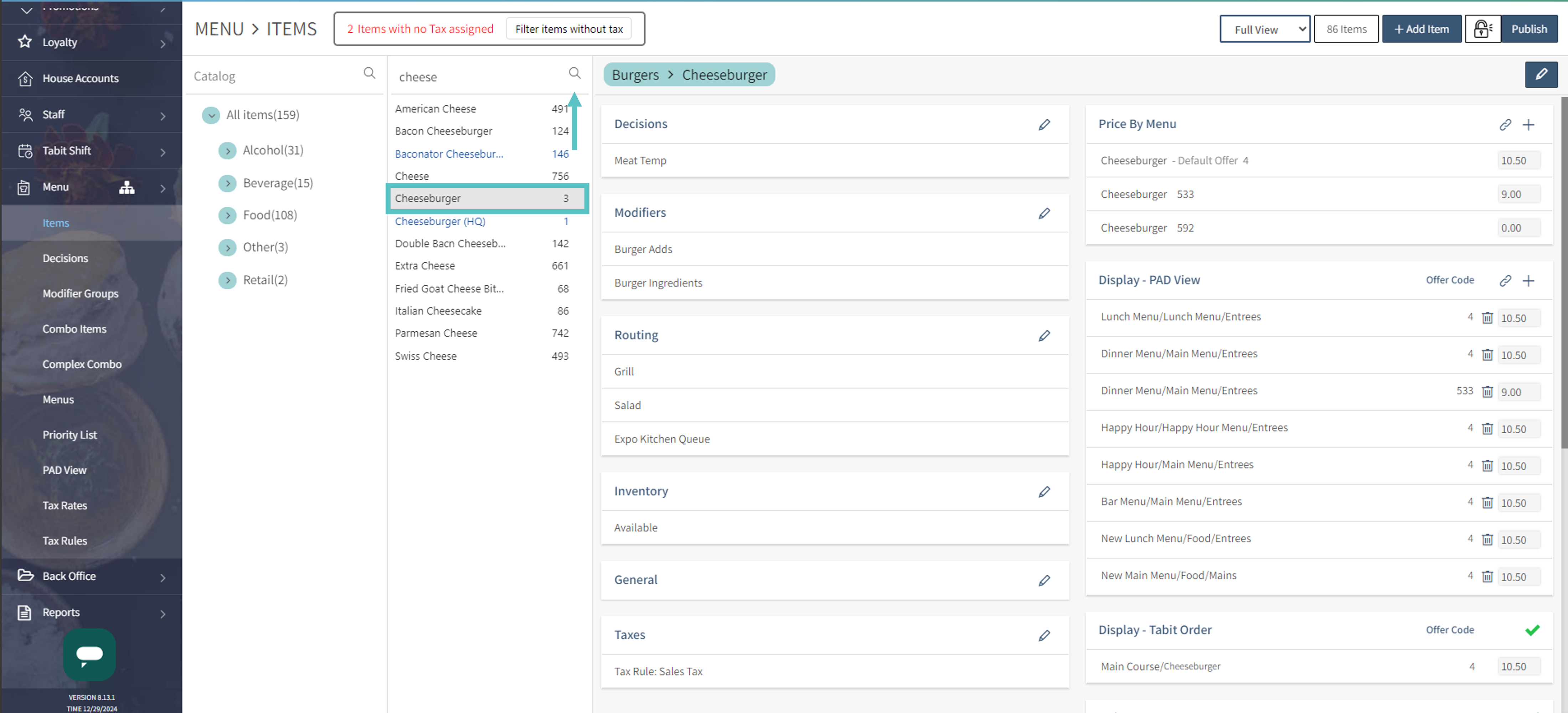Click the lock icon beside Publish
Viewport: 1568px width, 713px height.
pos(1483,29)
